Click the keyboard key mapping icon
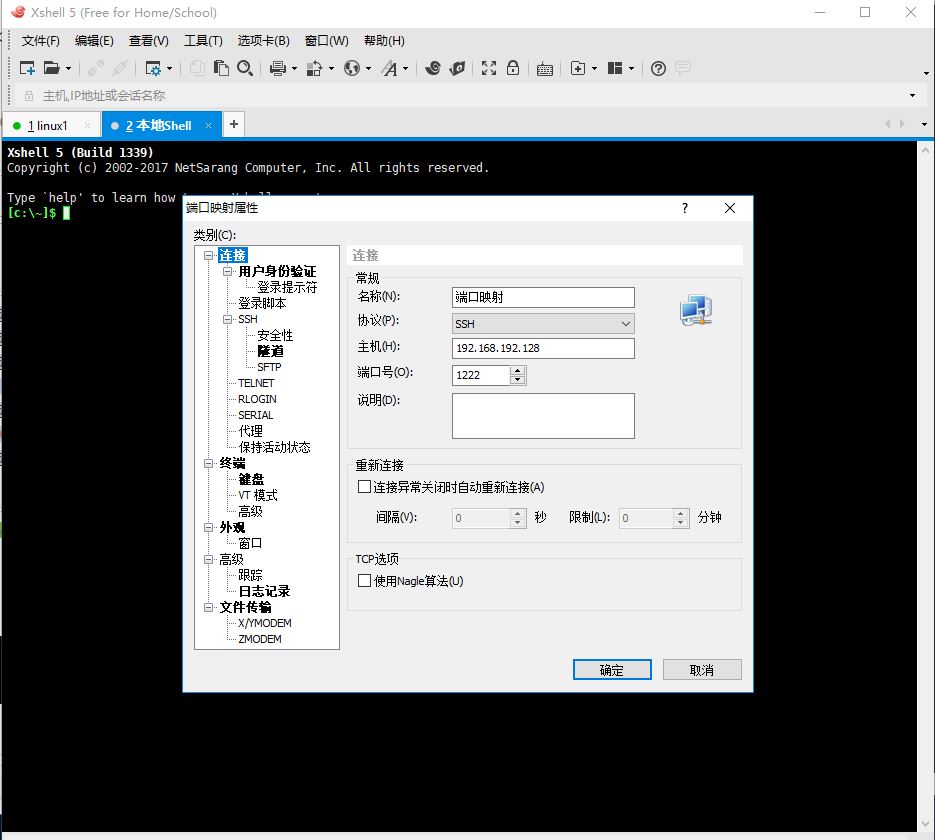Image resolution: width=935 pixels, height=840 pixels. point(544,69)
